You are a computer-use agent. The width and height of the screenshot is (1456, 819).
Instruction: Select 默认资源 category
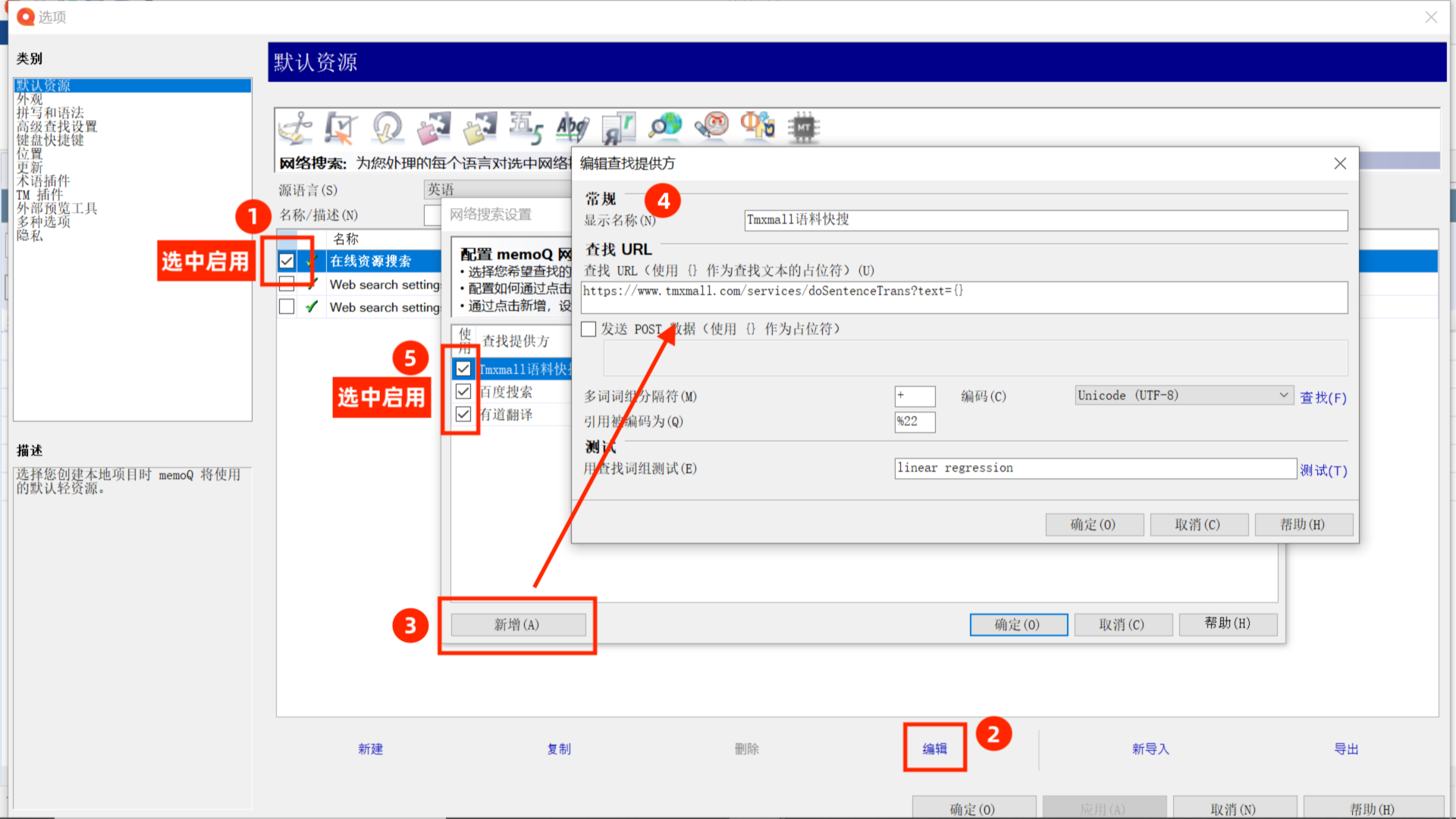pyautogui.click(x=133, y=86)
